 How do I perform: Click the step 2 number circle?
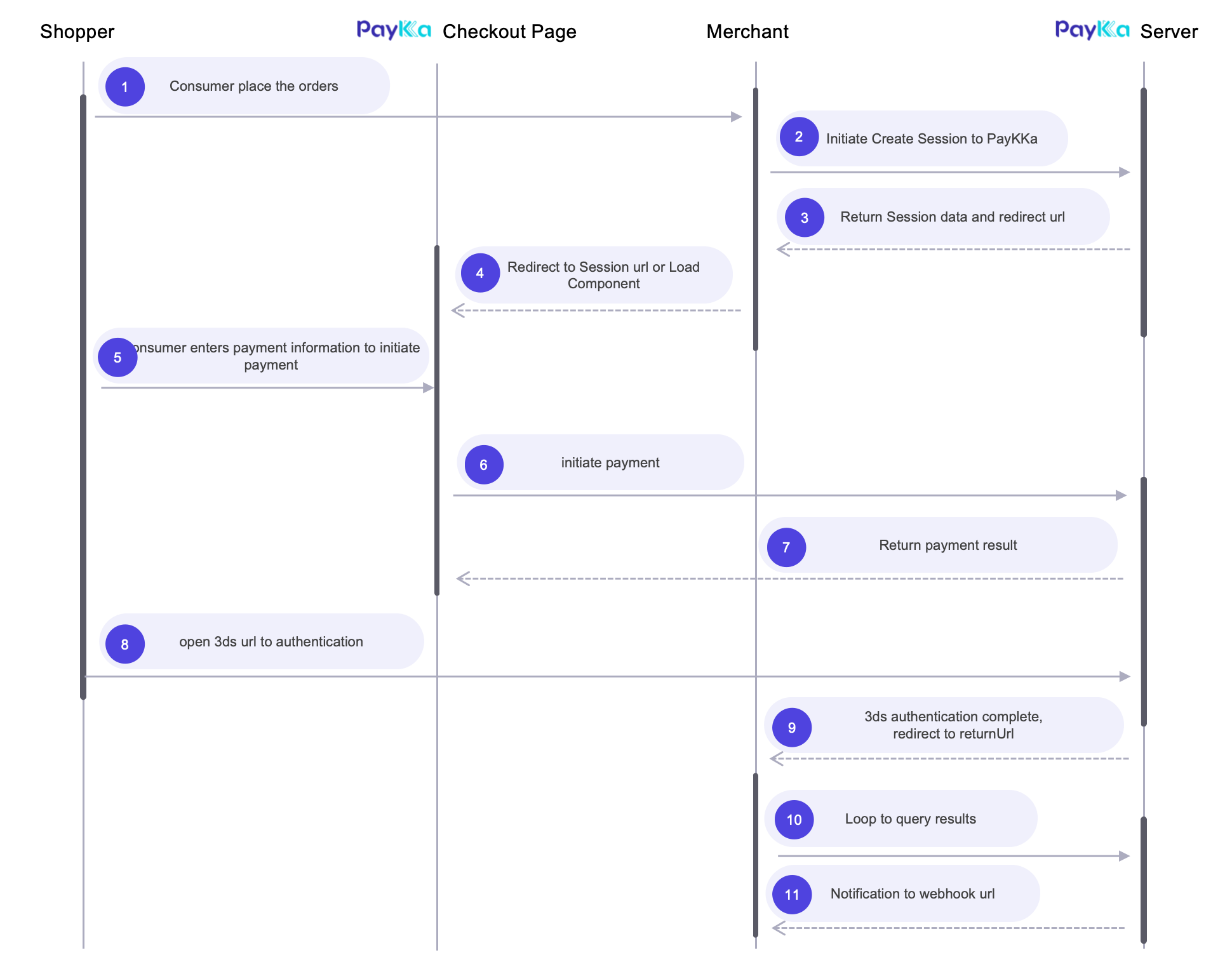799,137
